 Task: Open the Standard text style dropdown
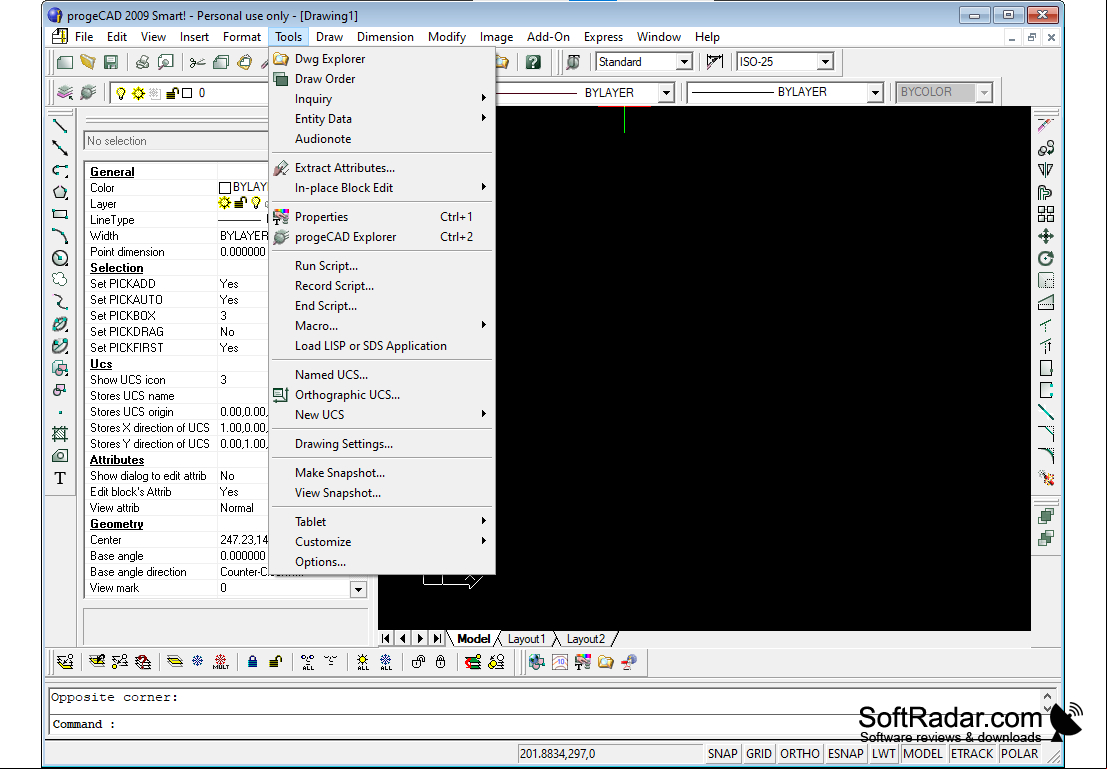pos(683,62)
